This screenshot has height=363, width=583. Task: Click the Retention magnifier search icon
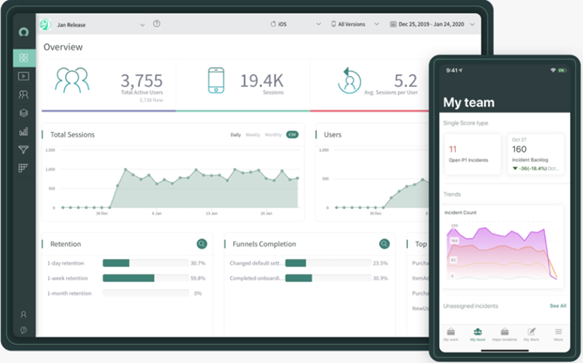[202, 244]
